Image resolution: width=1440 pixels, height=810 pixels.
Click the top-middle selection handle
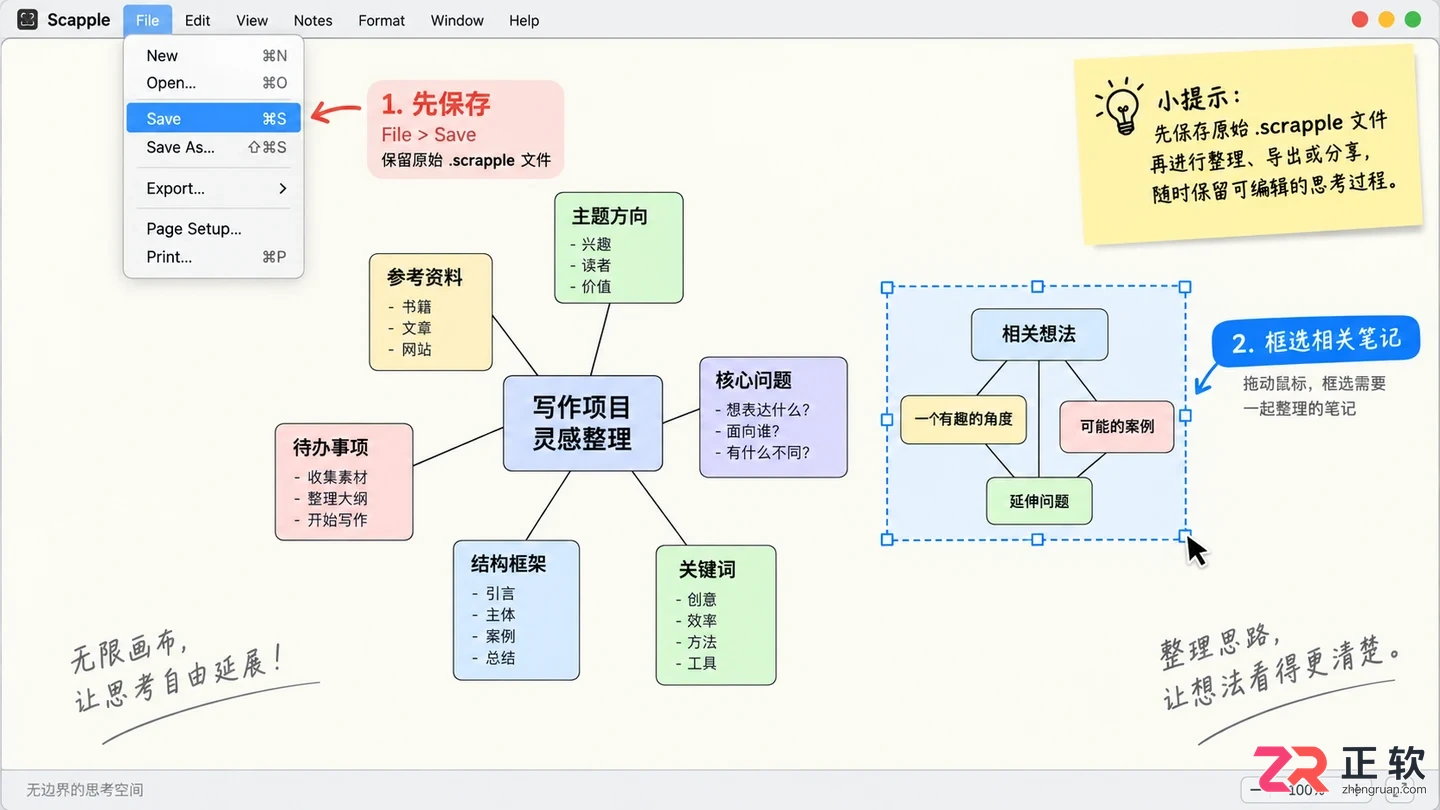point(1037,287)
